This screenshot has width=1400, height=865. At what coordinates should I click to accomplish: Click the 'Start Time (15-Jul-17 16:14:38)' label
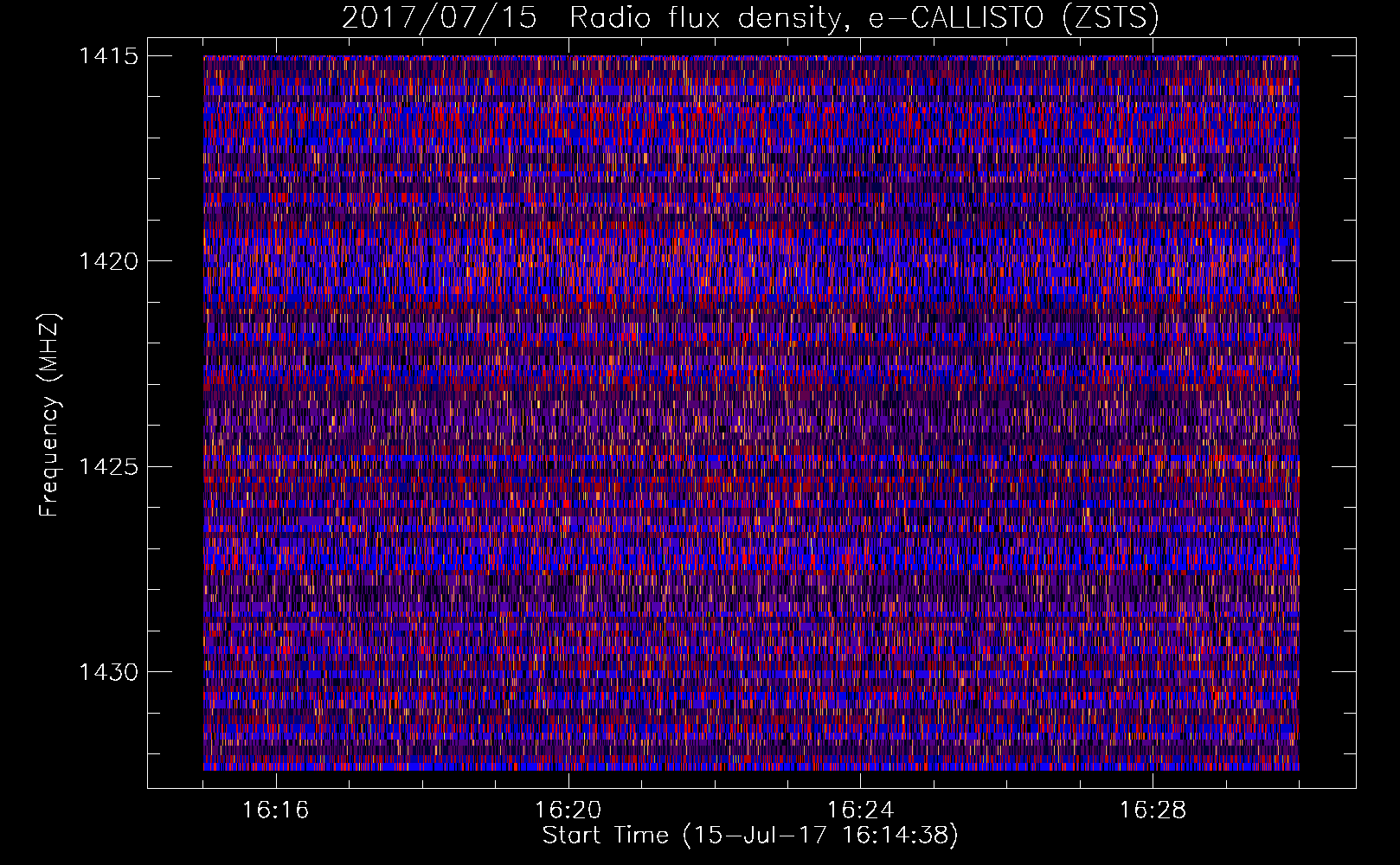tap(750, 836)
